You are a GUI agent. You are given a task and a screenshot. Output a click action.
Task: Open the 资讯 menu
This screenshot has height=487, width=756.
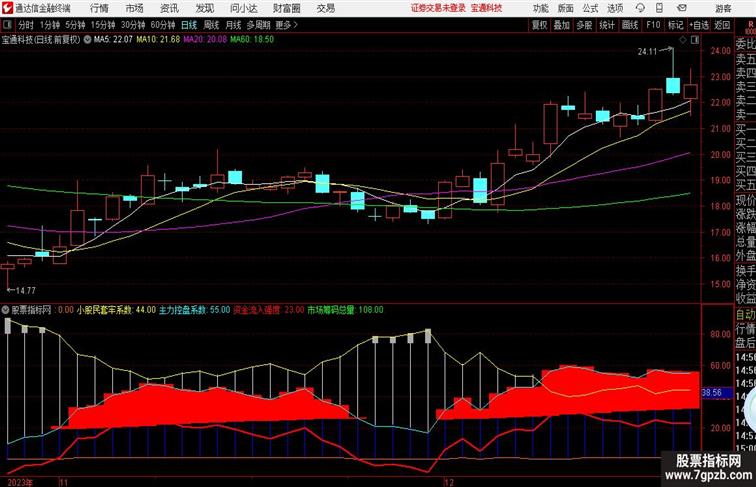coord(169,8)
